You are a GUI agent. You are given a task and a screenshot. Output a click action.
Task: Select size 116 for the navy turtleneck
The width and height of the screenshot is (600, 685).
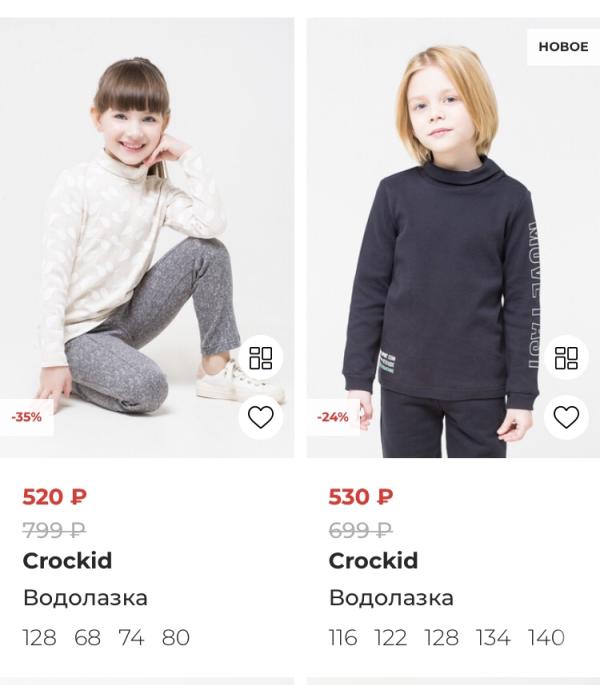coord(343,638)
